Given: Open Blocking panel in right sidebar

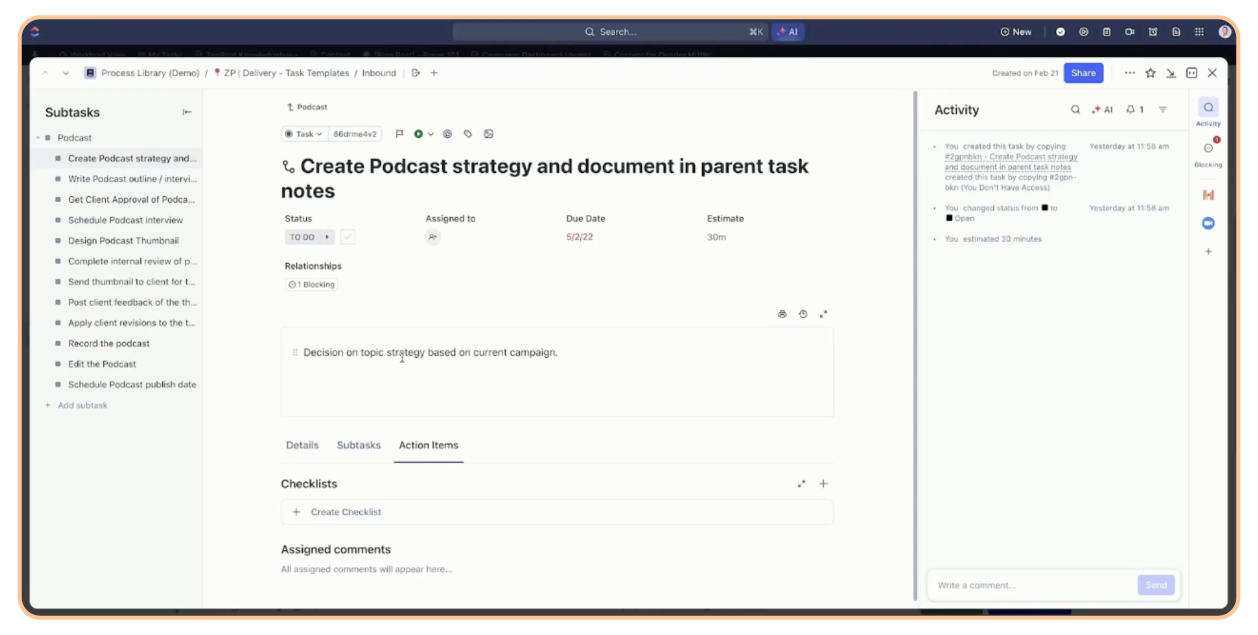Looking at the screenshot, I should (1208, 152).
